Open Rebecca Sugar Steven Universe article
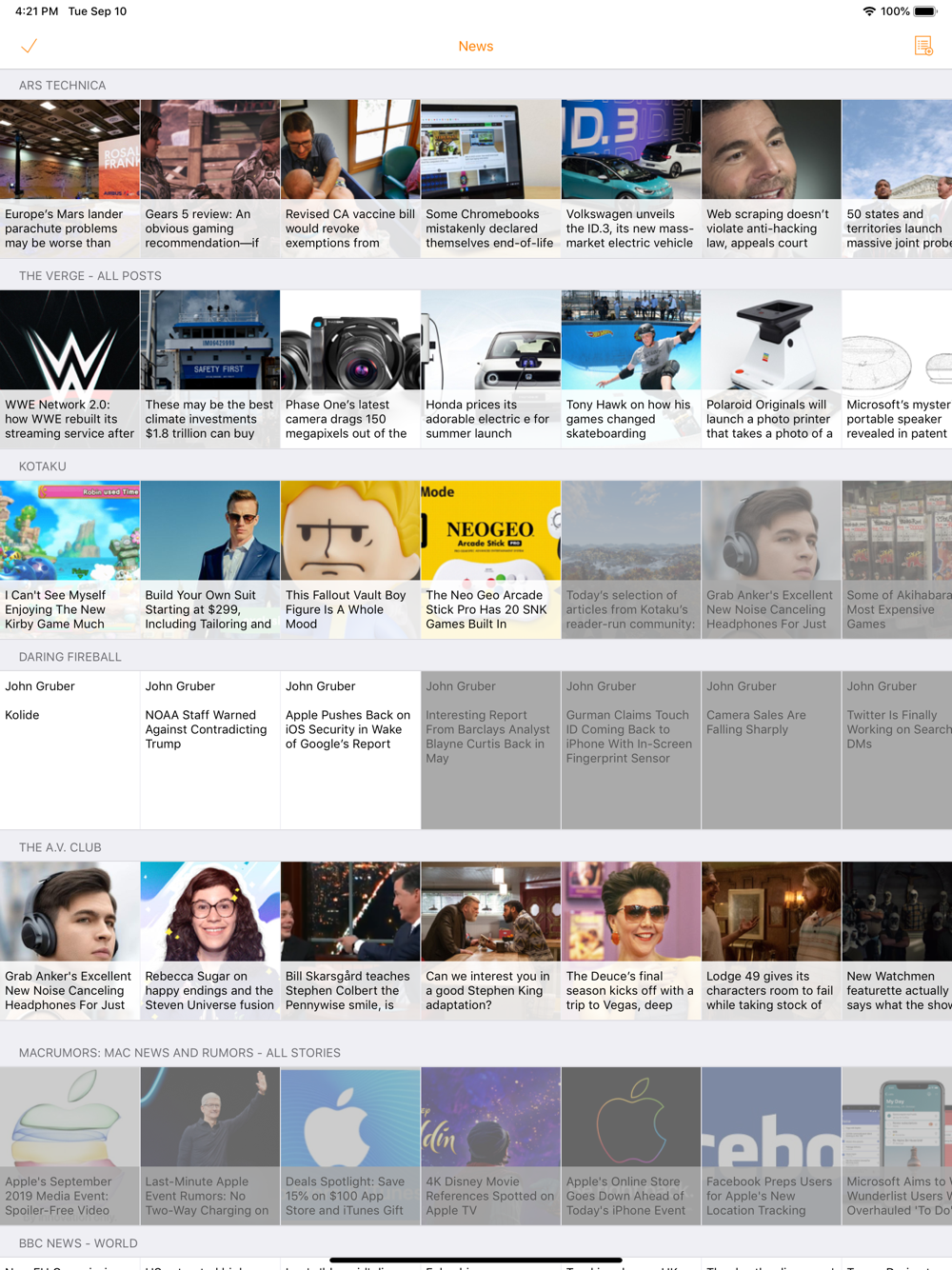The width and height of the screenshot is (952, 1270). (x=210, y=941)
